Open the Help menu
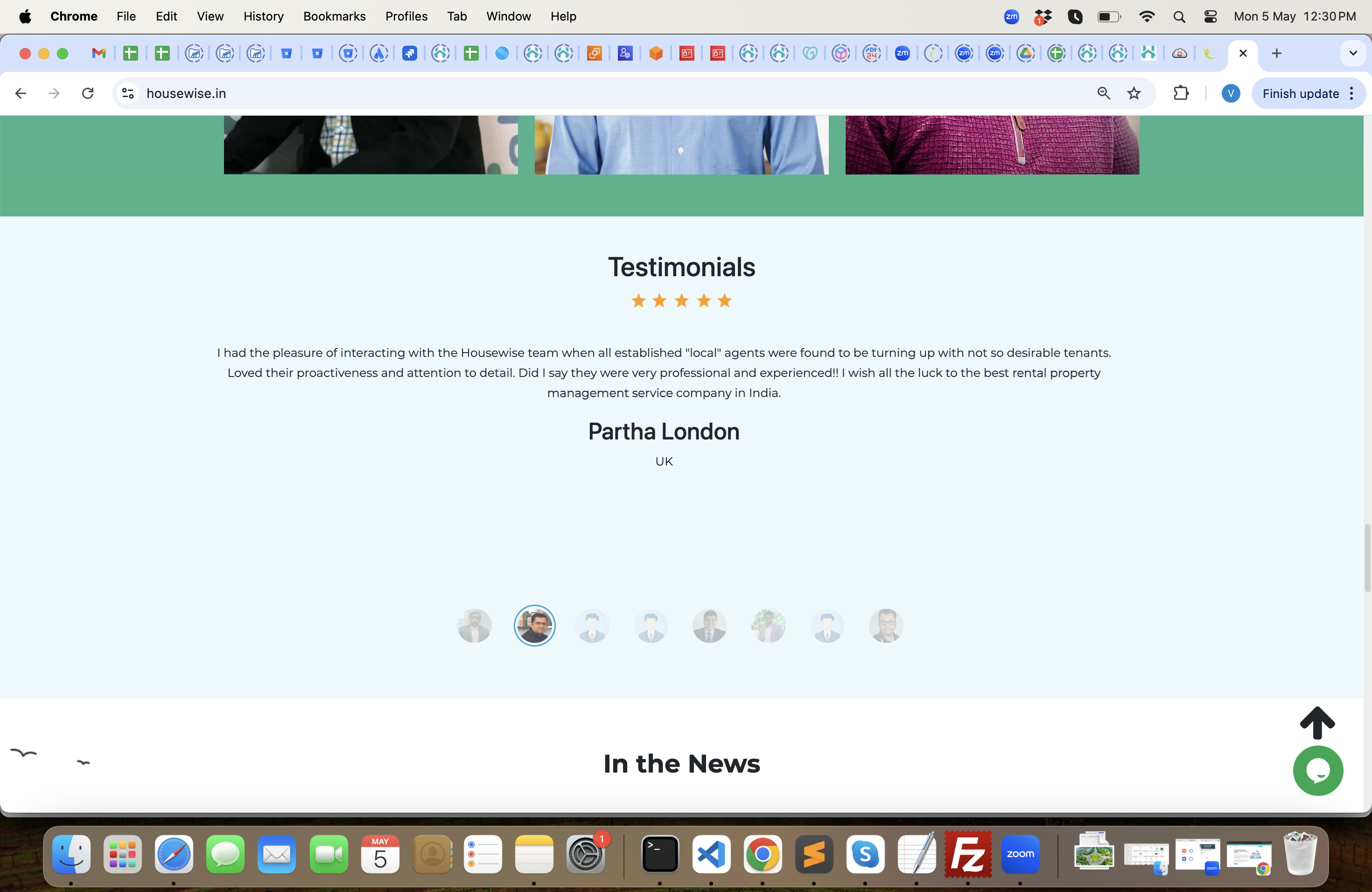Image resolution: width=1372 pixels, height=892 pixels. tap(563, 16)
